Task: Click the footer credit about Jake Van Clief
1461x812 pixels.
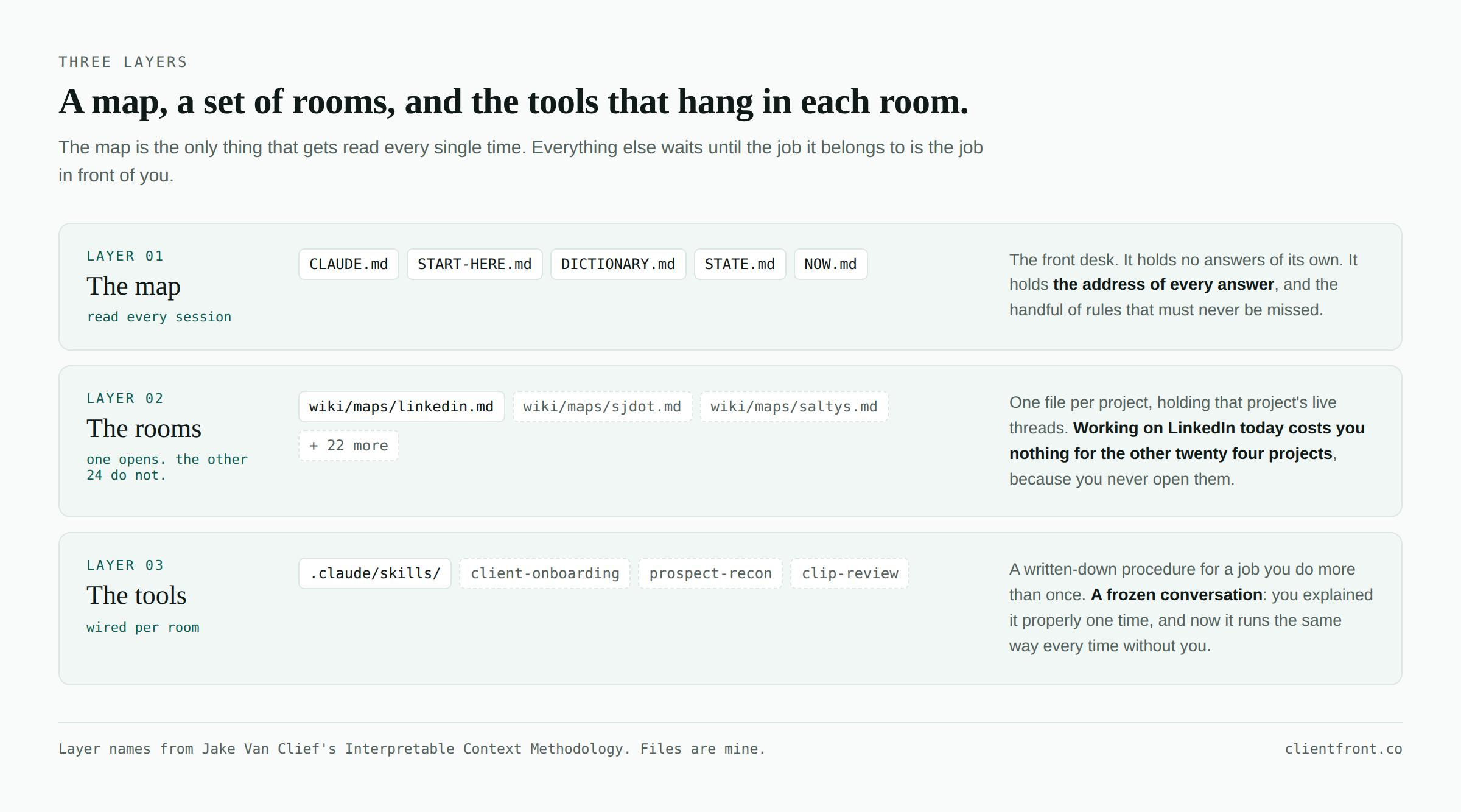Action: coord(412,749)
